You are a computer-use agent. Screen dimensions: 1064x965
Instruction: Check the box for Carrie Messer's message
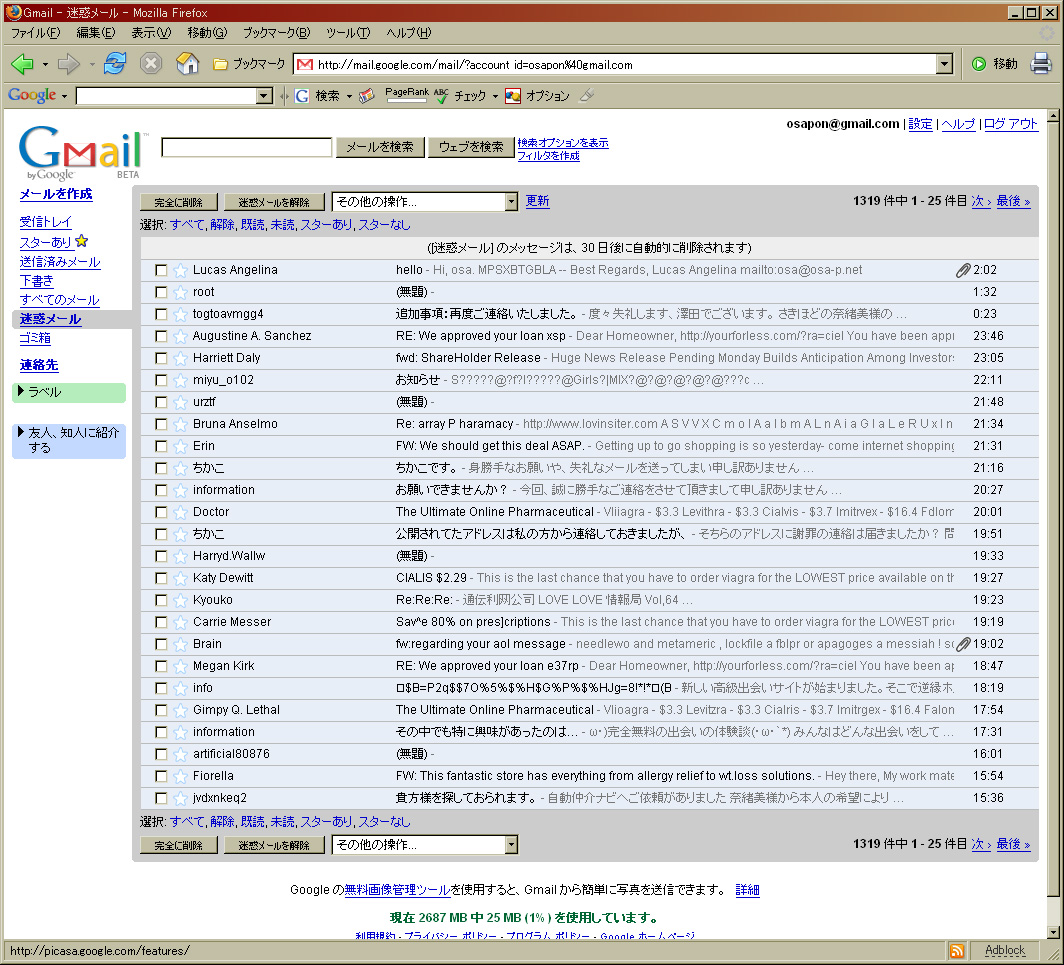click(161, 622)
